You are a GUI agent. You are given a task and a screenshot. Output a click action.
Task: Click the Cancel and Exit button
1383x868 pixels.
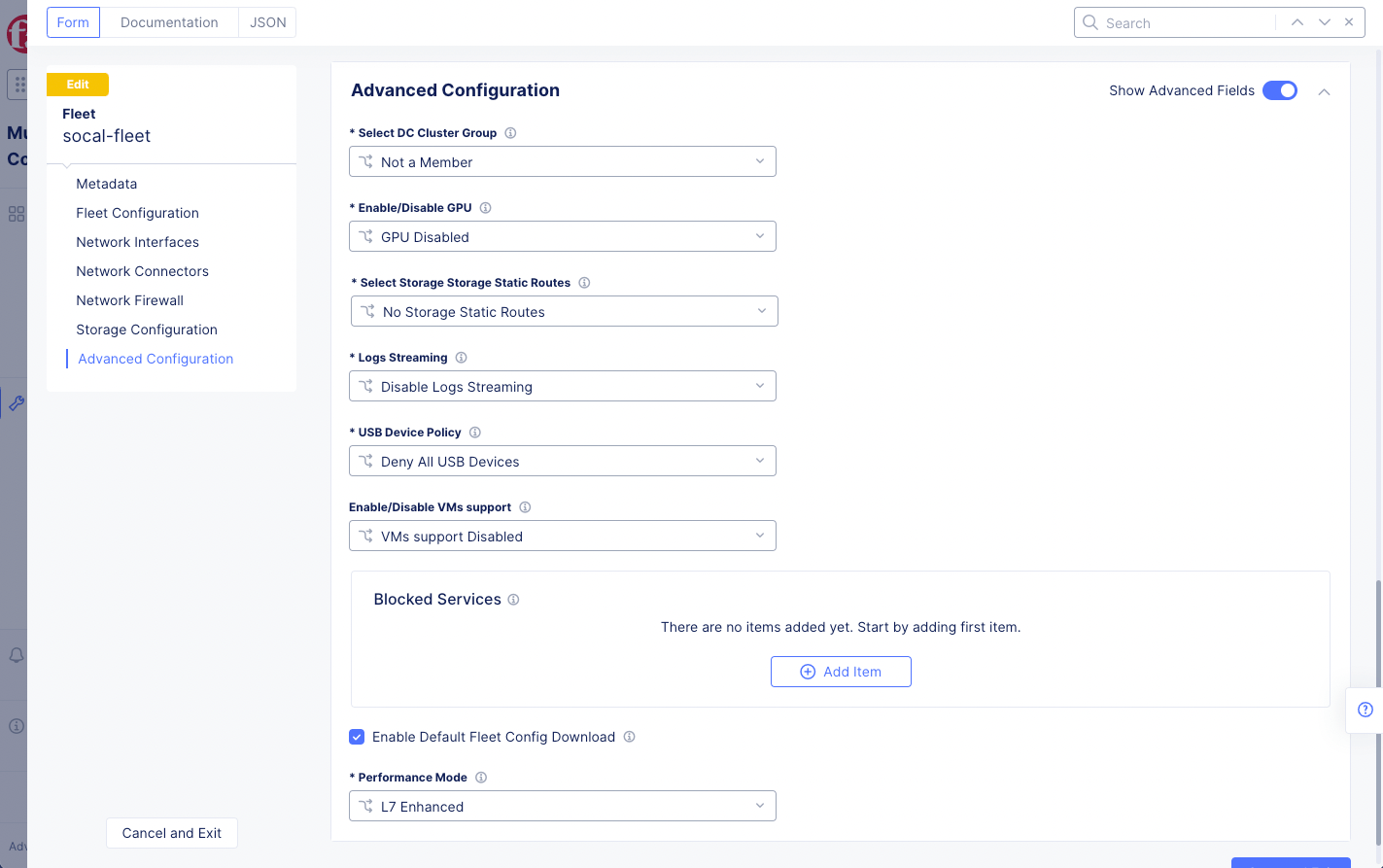pyautogui.click(x=171, y=833)
